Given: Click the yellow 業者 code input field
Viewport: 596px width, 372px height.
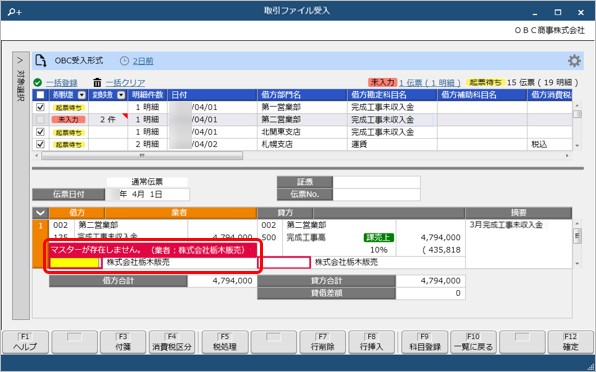Looking at the screenshot, I should tap(74, 263).
